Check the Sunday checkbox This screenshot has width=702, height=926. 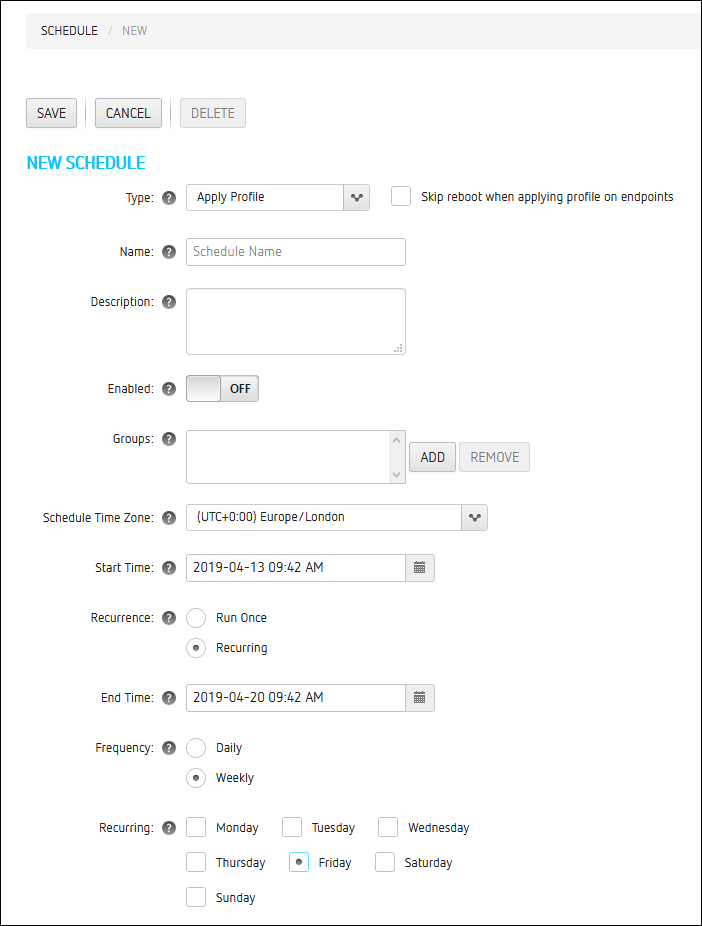[196, 897]
